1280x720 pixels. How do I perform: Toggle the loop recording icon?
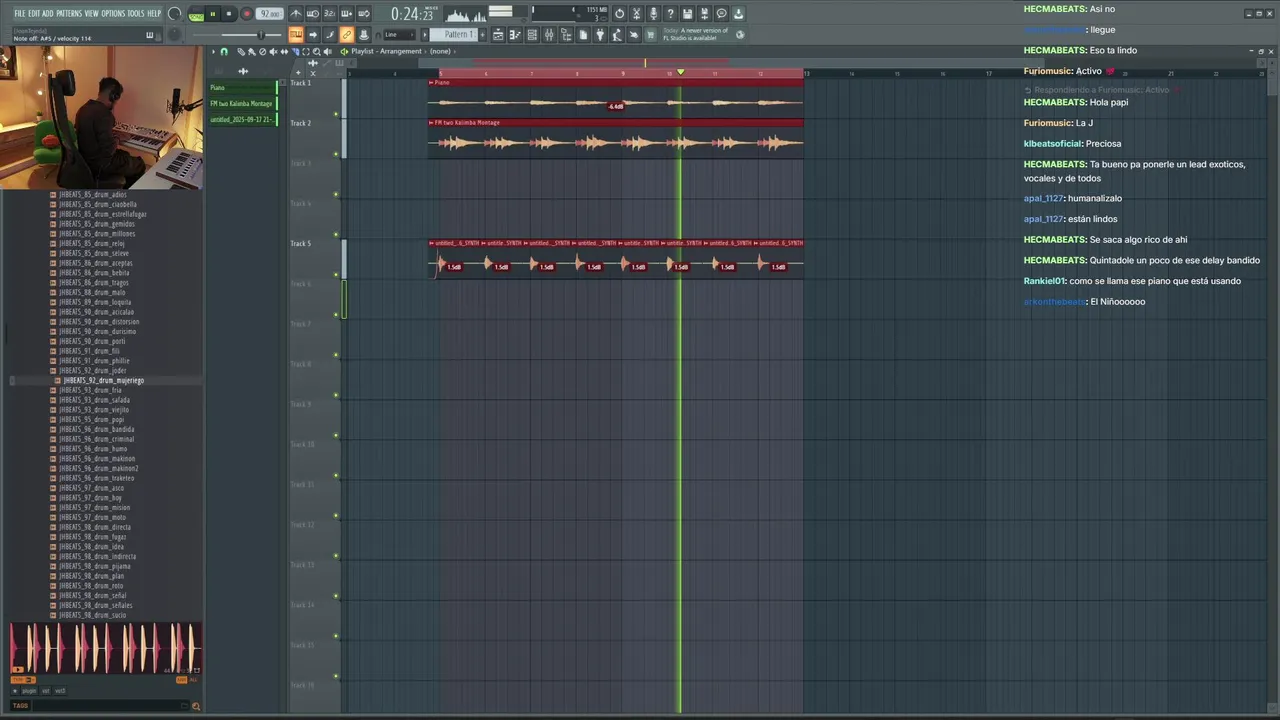pyautogui.click(x=363, y=14)
